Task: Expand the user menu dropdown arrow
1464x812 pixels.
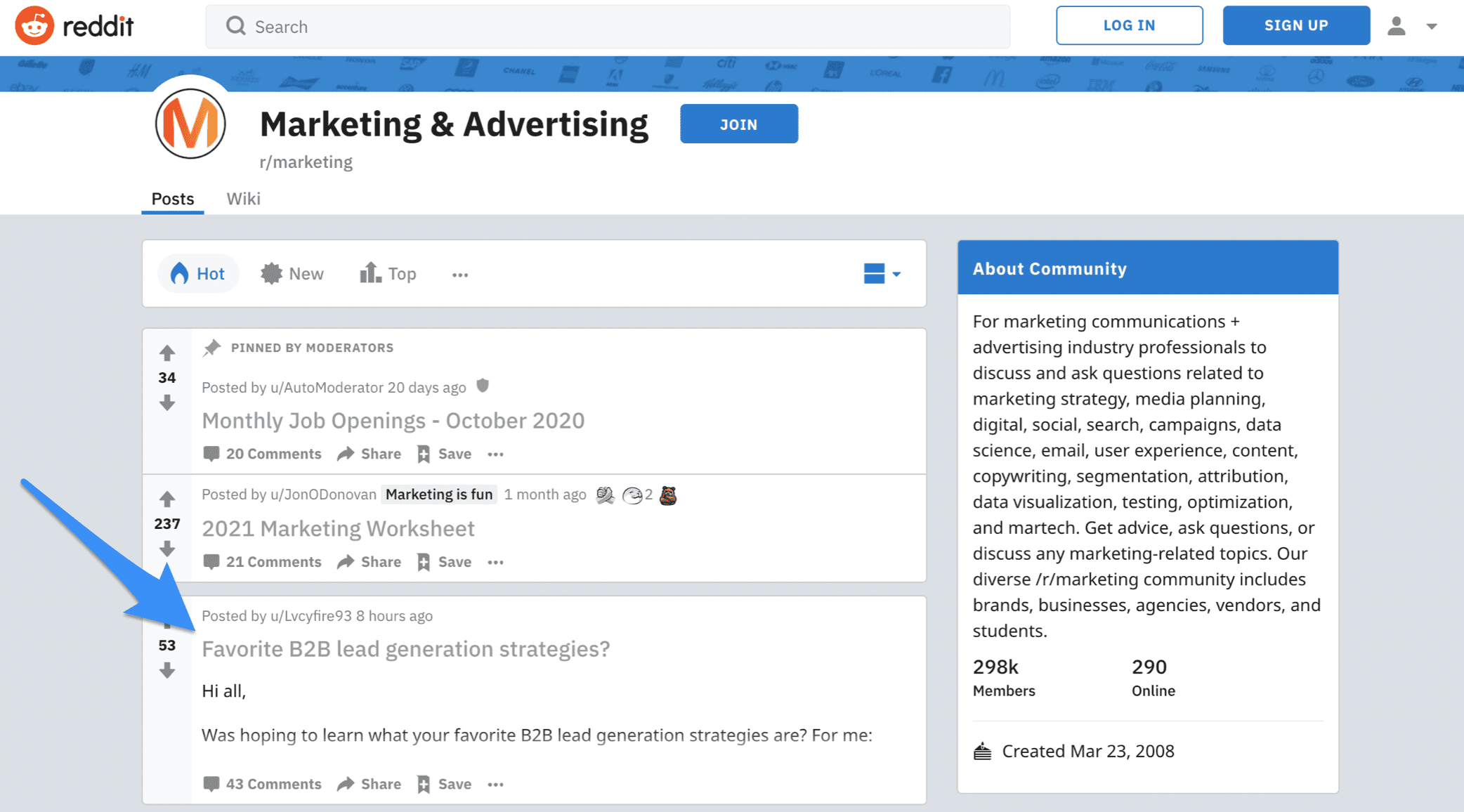Action: pos(1431,27)
